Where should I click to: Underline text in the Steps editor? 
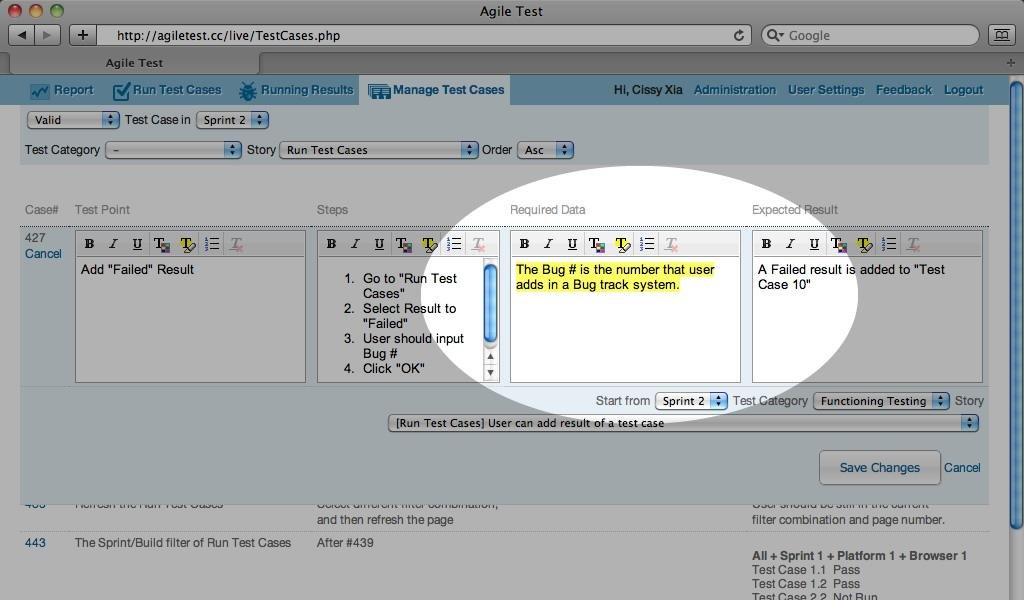379,243
